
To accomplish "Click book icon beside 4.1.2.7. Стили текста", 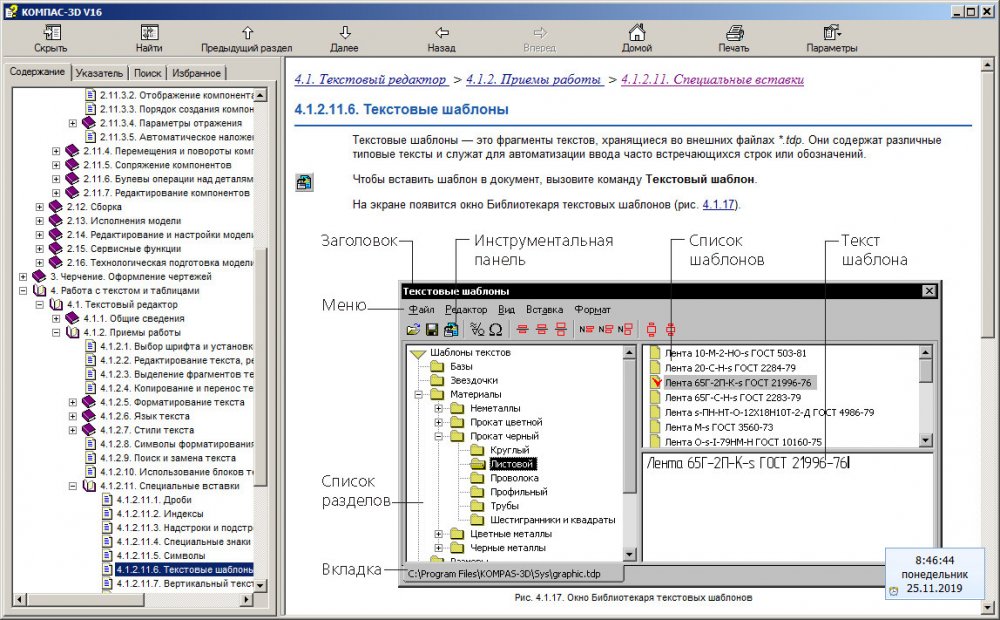I will tap(89, 430).
